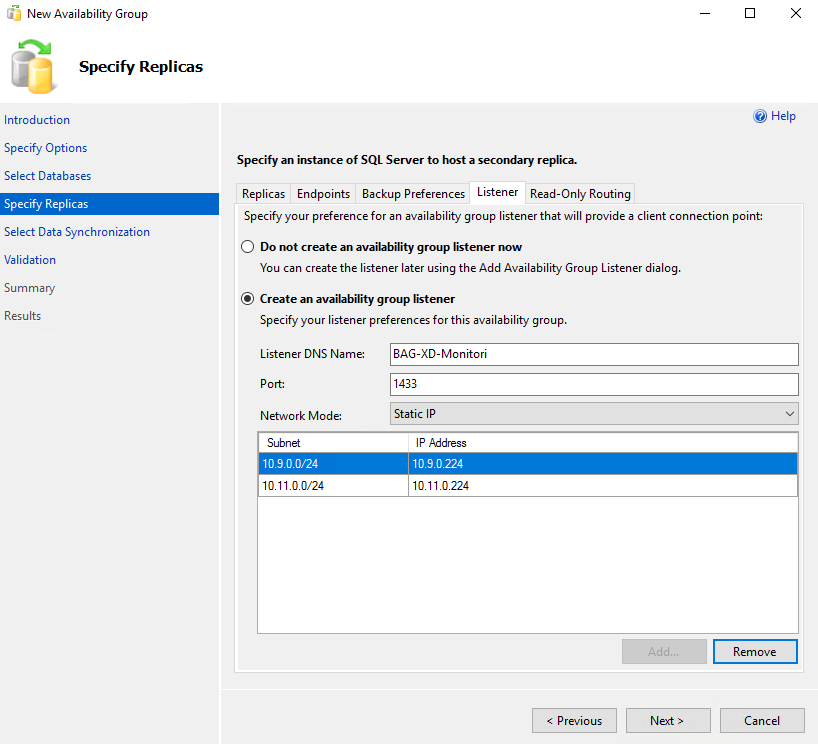Click the Port input field
This screenshot has height=744, width=818.
point(594,384)
